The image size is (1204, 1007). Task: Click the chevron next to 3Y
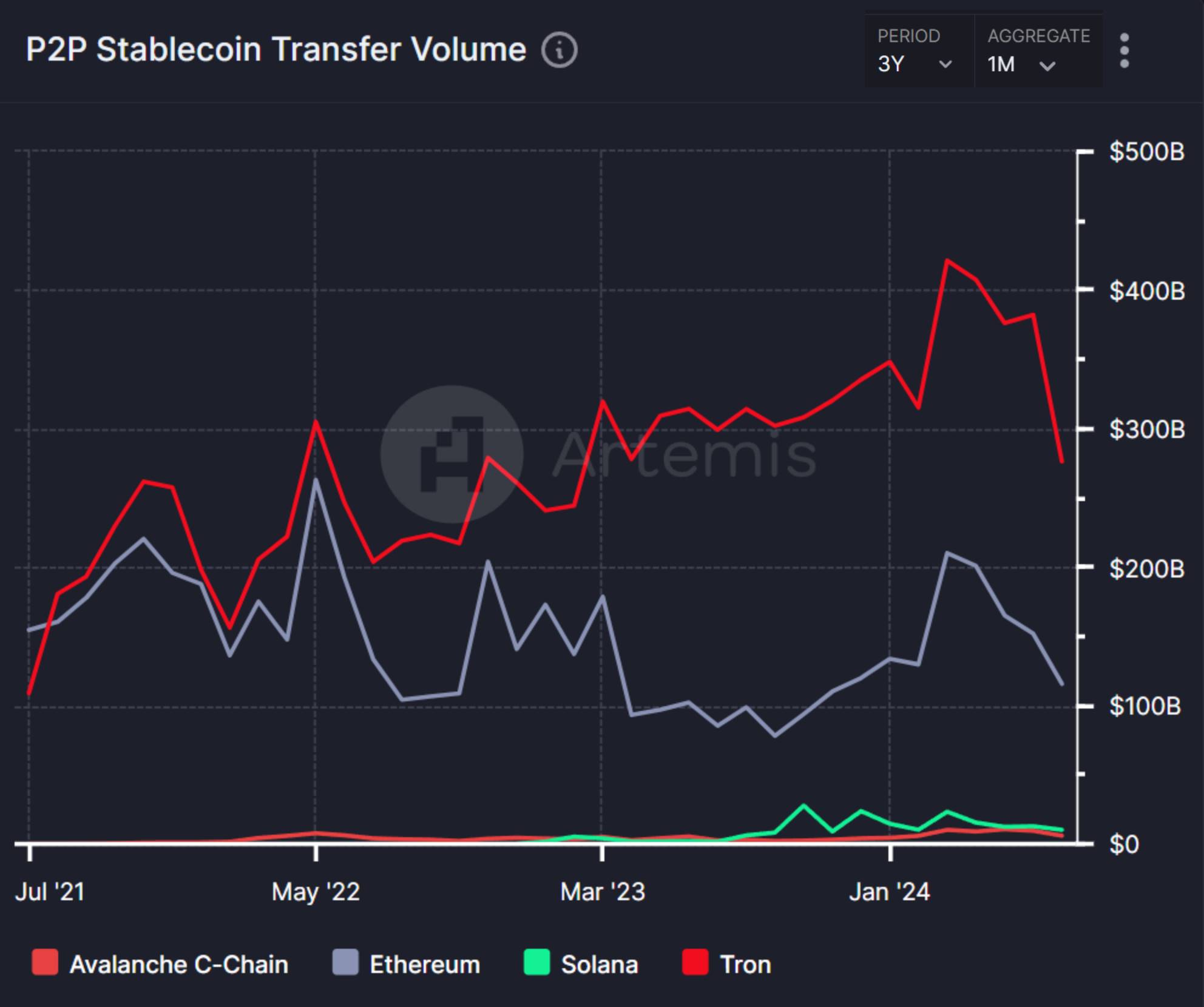(x=945, y=64)
